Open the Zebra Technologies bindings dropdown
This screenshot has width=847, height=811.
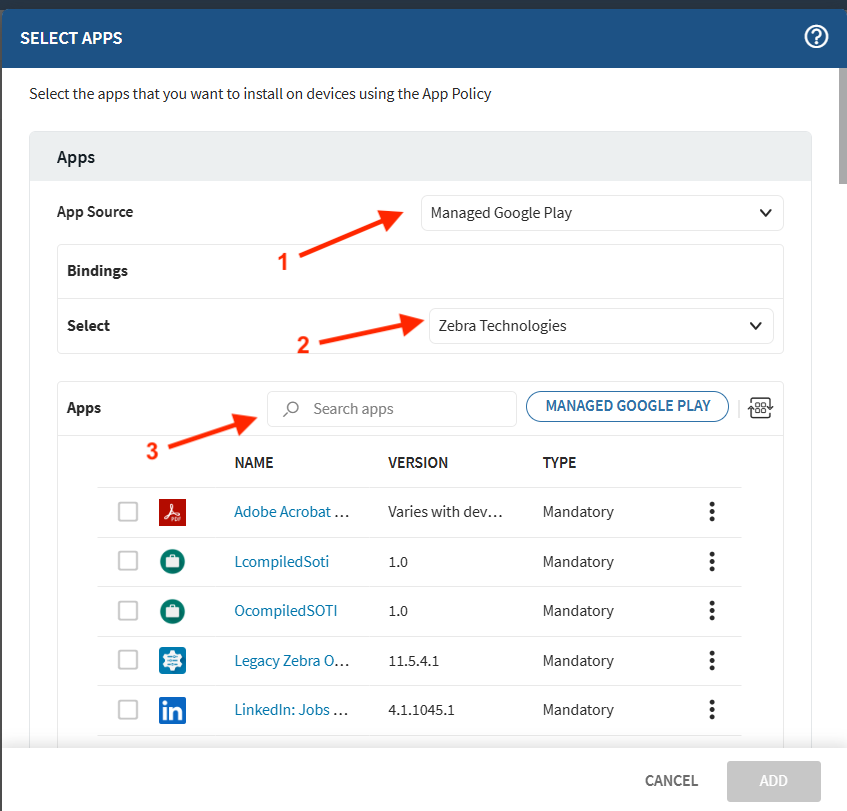pyautogui.click(x=601, y=326)
